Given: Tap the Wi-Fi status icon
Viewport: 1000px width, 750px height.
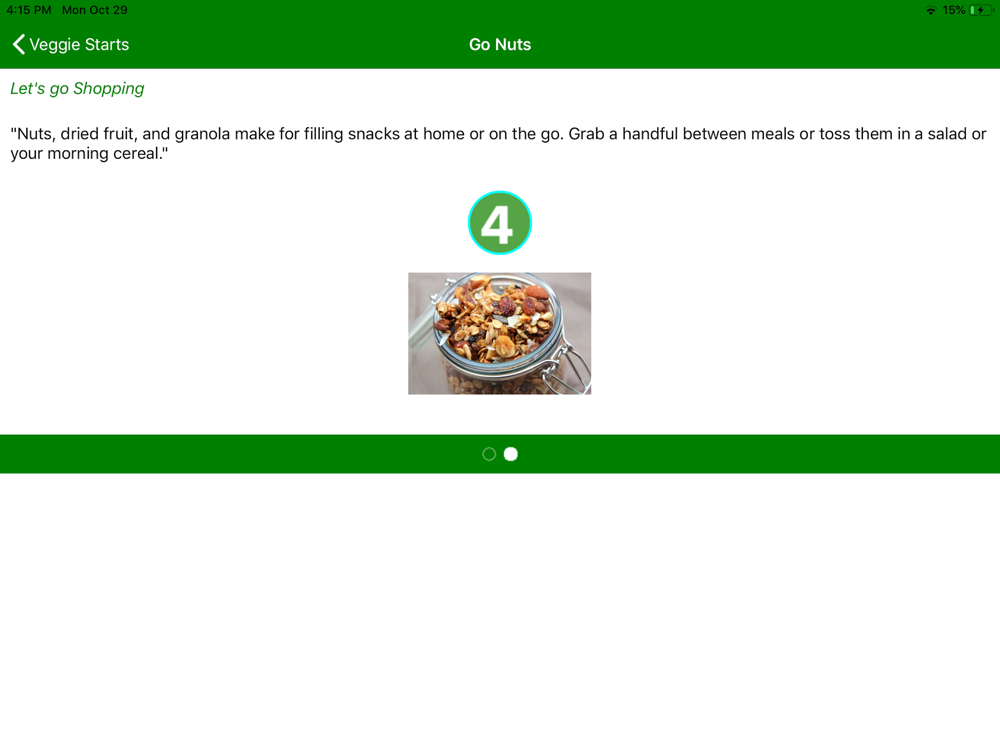Looking at the screenshot, I should tap(930, 10).
